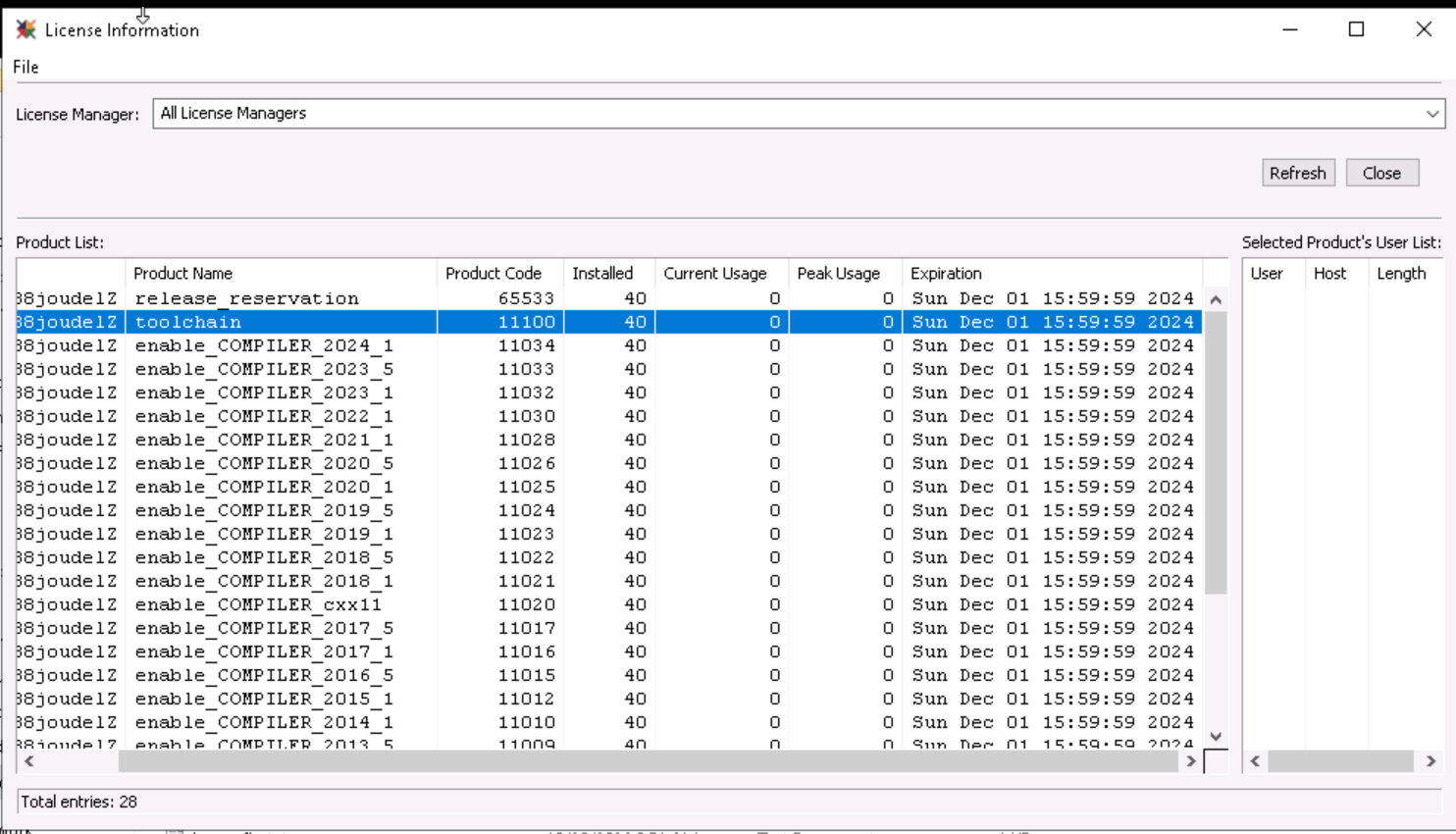
Task: Sort by Peak Usage column header
Action: (846, 273)
